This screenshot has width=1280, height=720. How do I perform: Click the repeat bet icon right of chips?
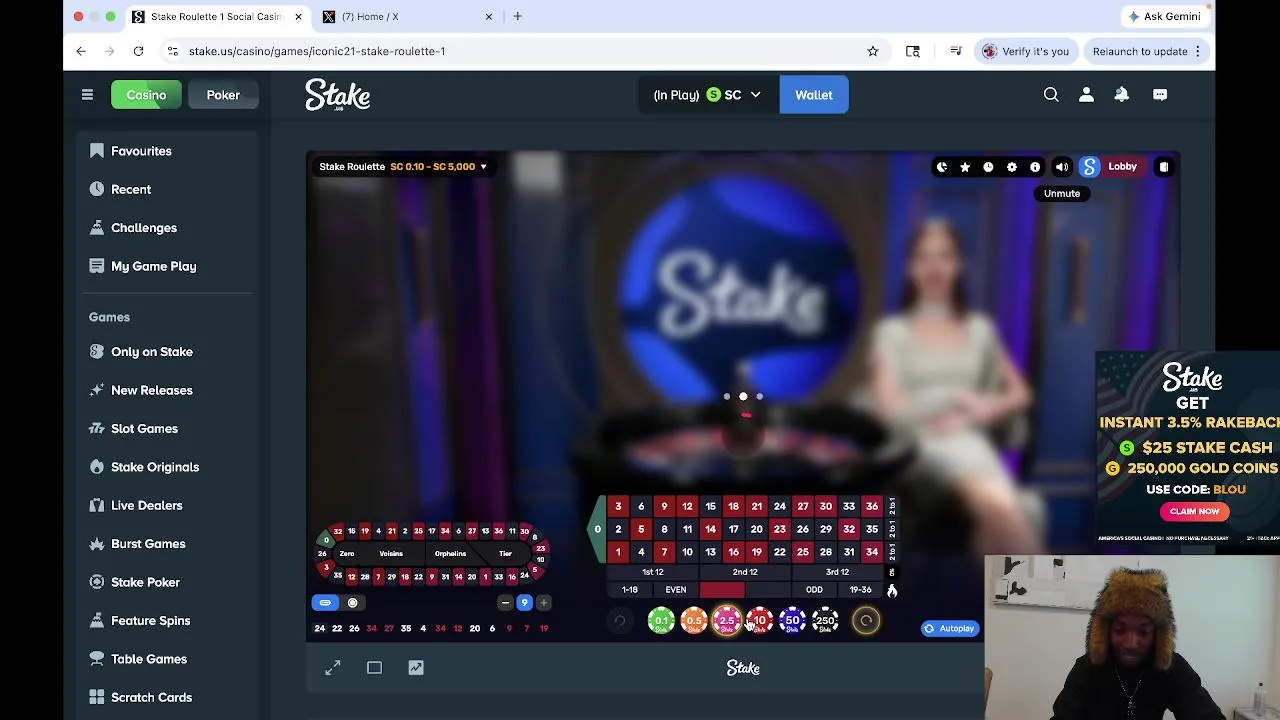(x=866, y=621)
